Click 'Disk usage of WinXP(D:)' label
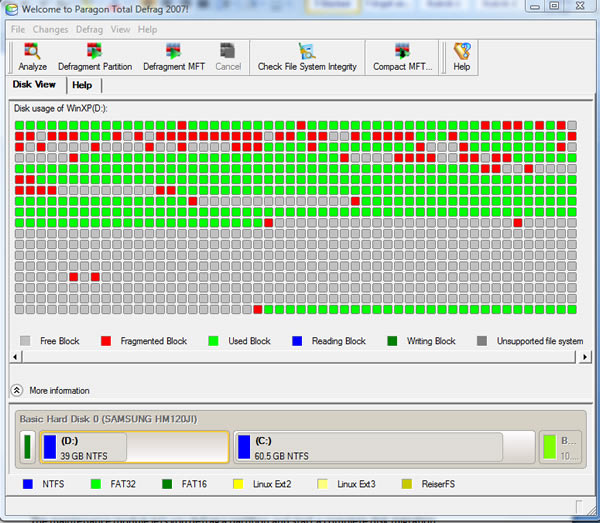The width and height of the screenshot is (600, 523). 60,108
